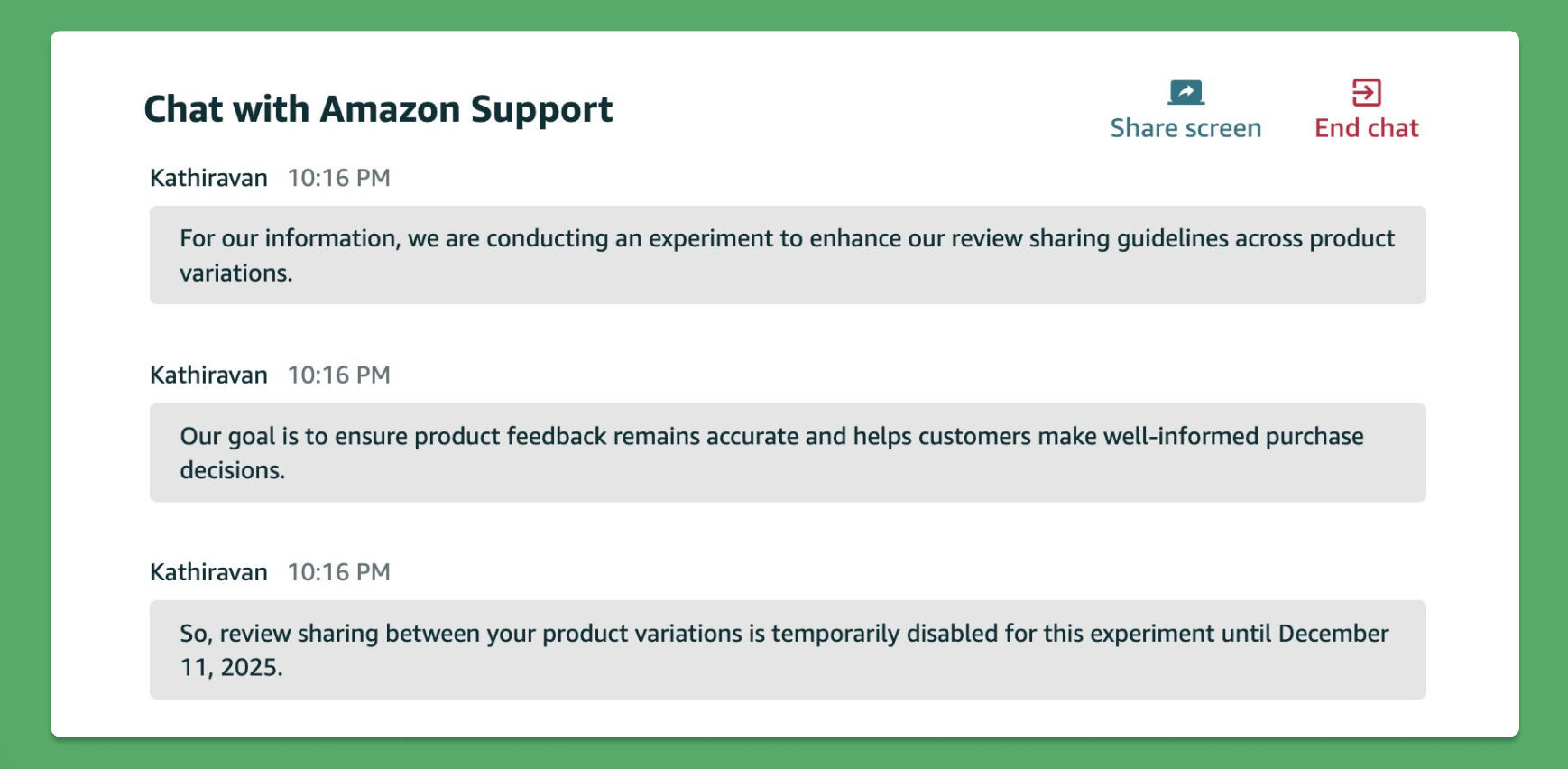Click Kathiravan's name above the product feedback message
The height and width of the screenshot is (769, 1568).
pos(208,375)
